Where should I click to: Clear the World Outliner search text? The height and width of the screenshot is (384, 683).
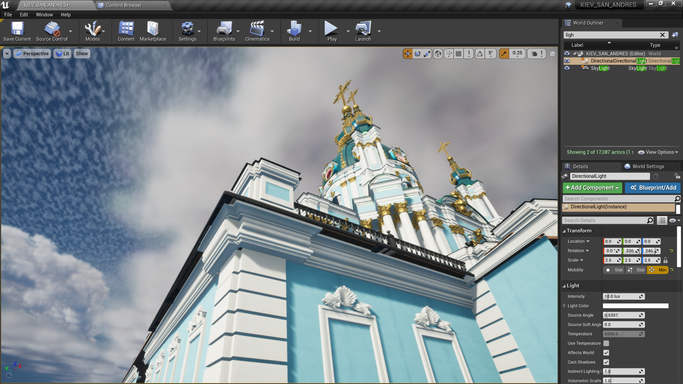[662, 35]
